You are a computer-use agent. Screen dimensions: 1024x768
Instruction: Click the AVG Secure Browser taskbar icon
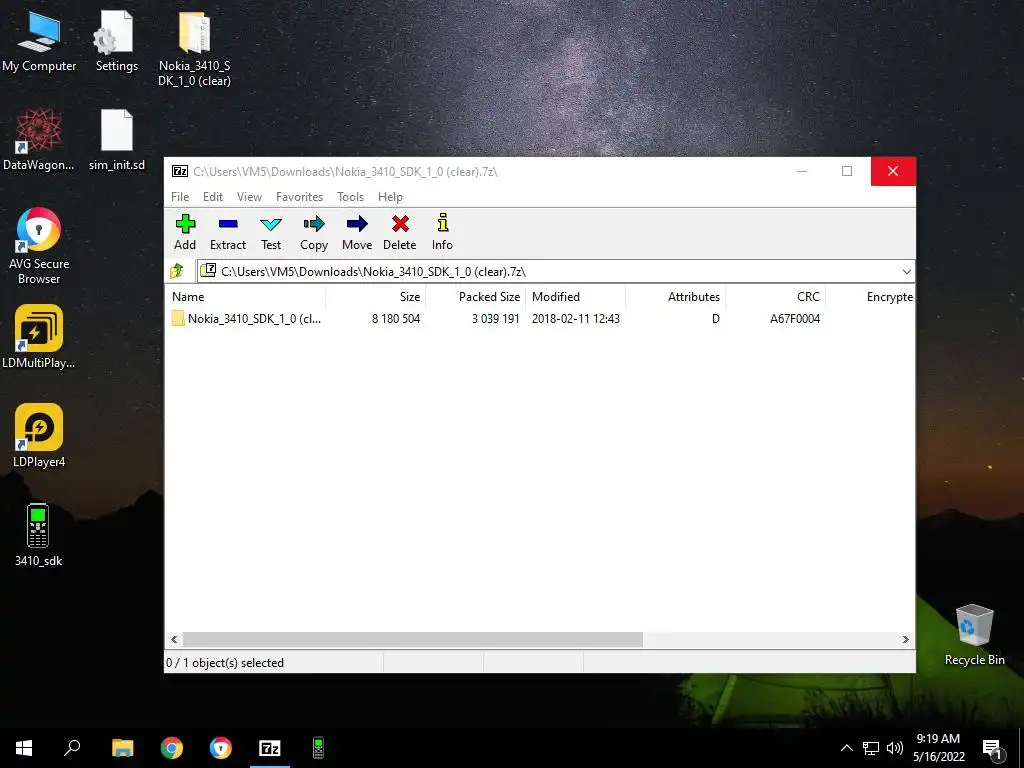point(221,748)
